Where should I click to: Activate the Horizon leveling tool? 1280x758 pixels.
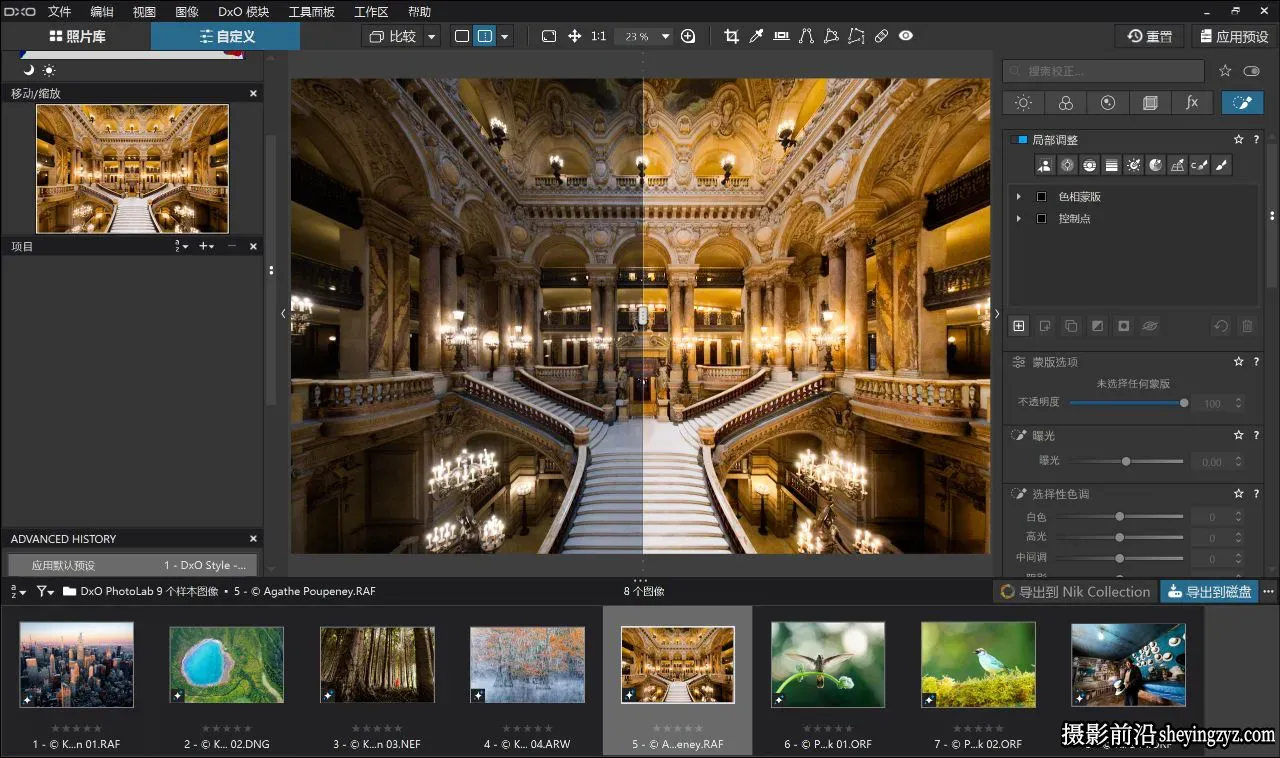(x=781, y=36)
